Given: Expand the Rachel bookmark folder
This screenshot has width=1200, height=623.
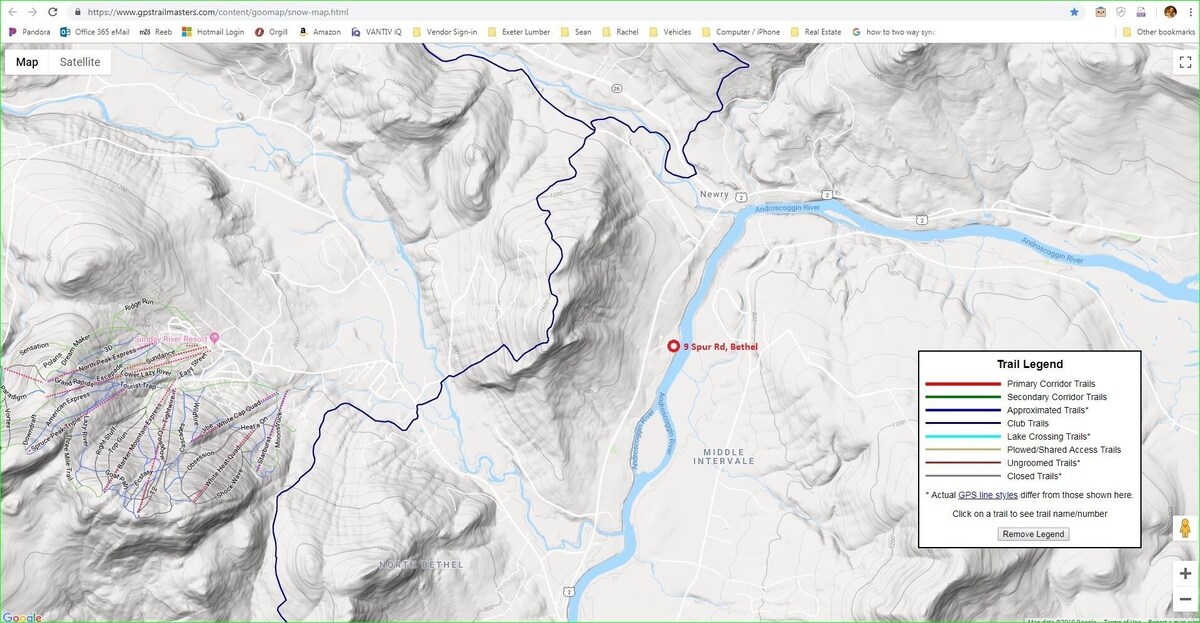Looking at the screenshot, I should tap(620, 32).
